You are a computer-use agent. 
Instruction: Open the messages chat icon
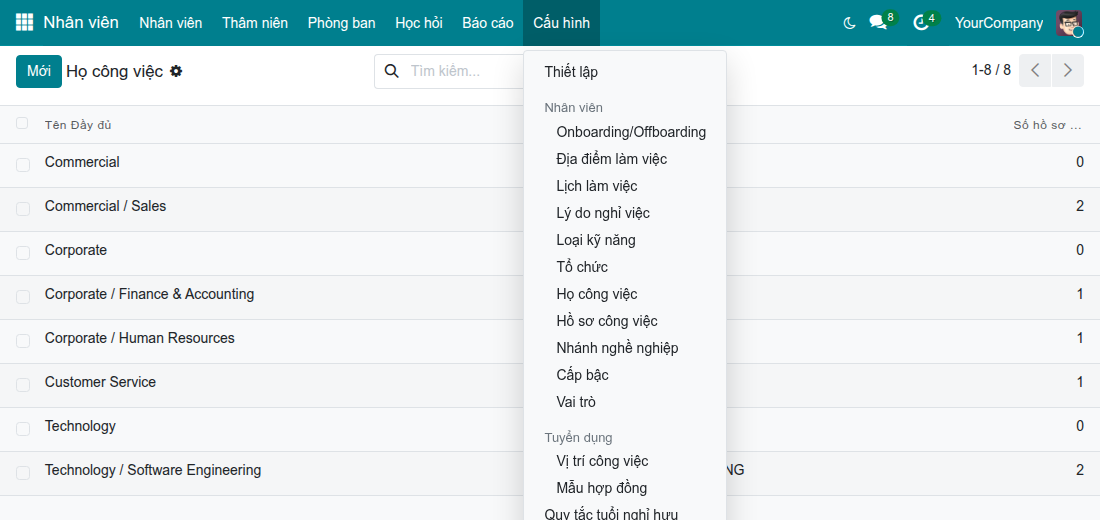(x=878, y=22)
